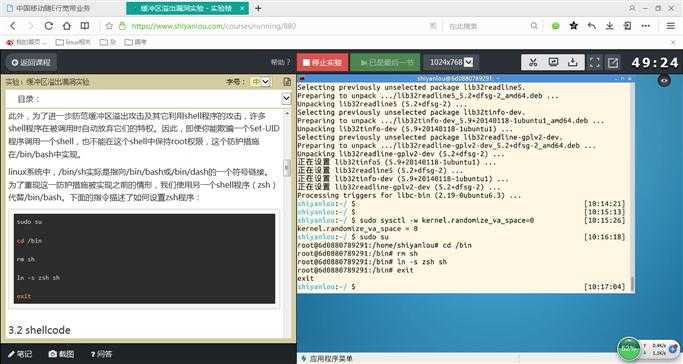
Task: Open the 笔记 notes button
Action: (x=20, y=354)
